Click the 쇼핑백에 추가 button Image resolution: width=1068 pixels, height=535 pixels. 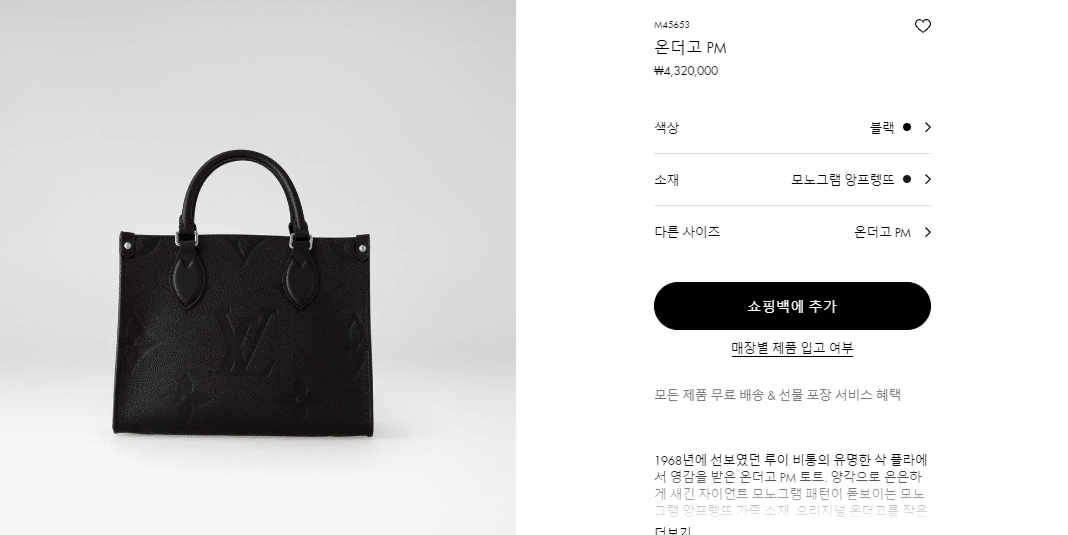[x=792, y=306]
